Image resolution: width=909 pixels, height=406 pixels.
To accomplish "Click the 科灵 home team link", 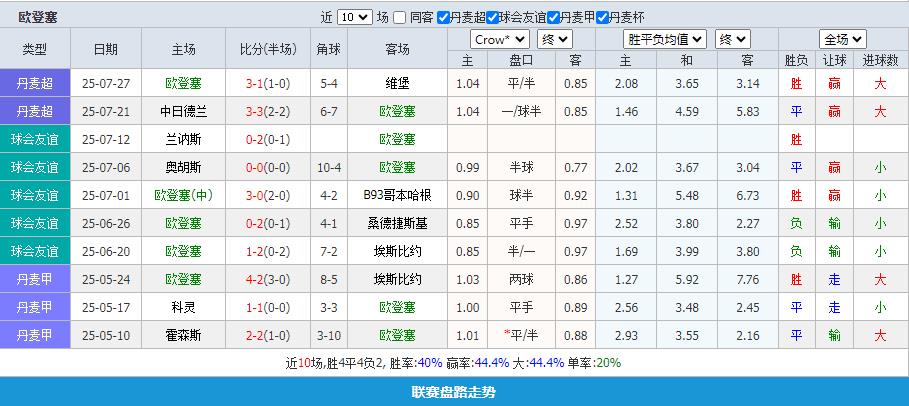I will coord(184,307).
